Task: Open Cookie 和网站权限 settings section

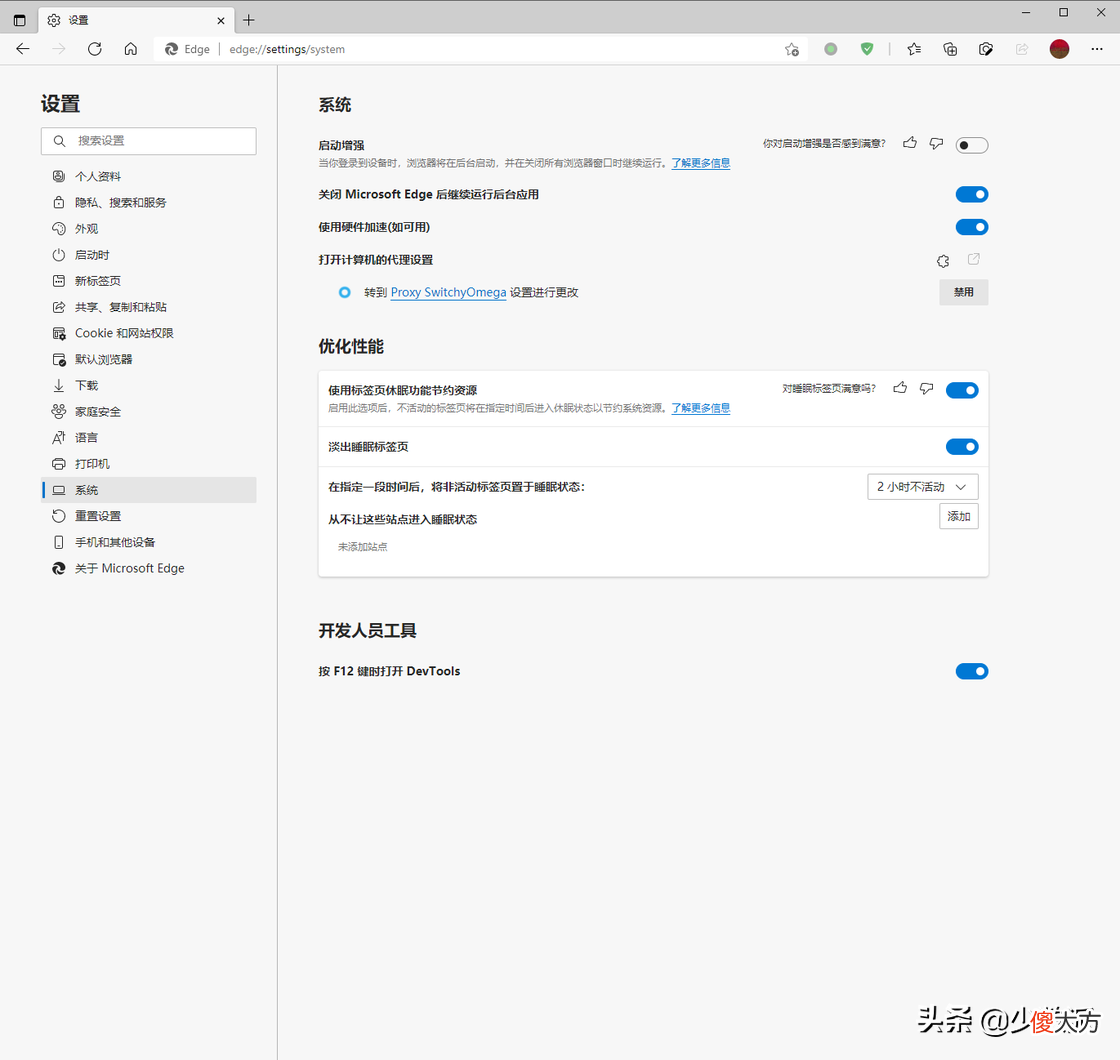Action: [149, 333]
